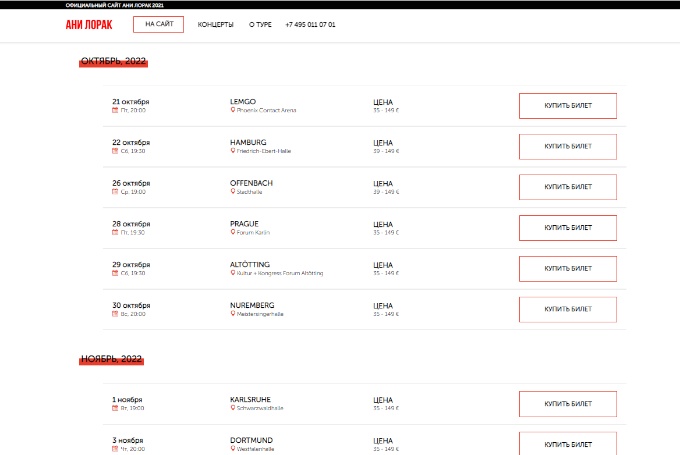Click location pin beside Westfalenhalle
Viewport: 680px width, 455px height.
[233, 449]
